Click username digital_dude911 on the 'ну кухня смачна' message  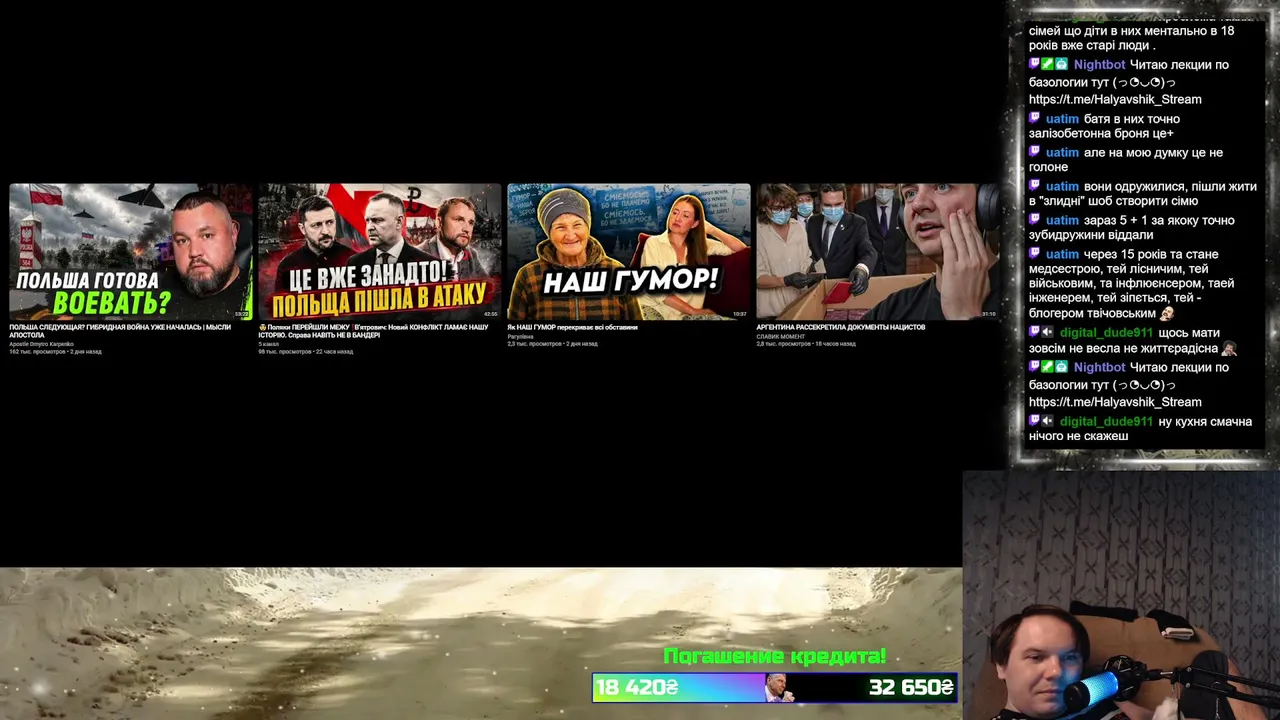[1106, 422]
